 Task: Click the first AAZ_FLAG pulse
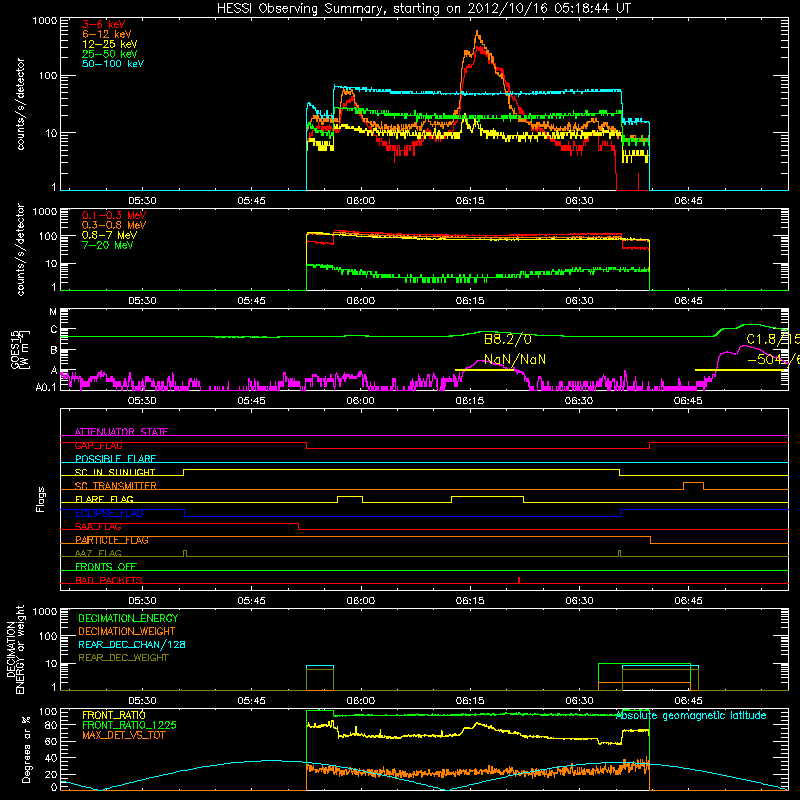tap(185, 553)
